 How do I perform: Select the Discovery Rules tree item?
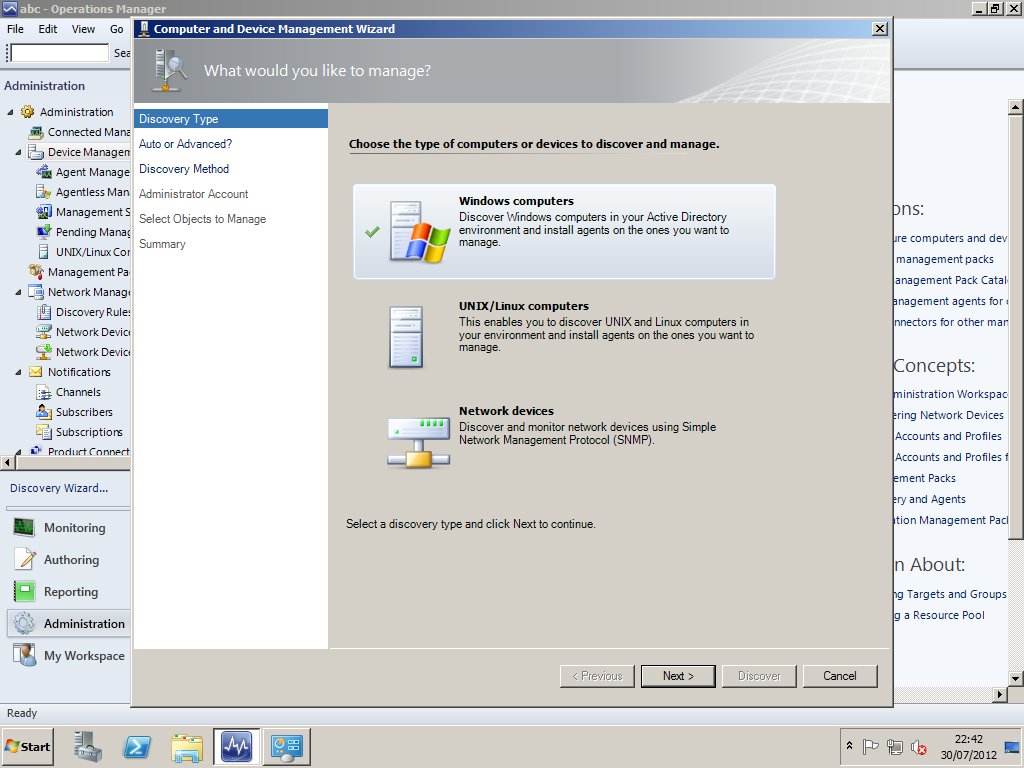(x=93, y=312)
